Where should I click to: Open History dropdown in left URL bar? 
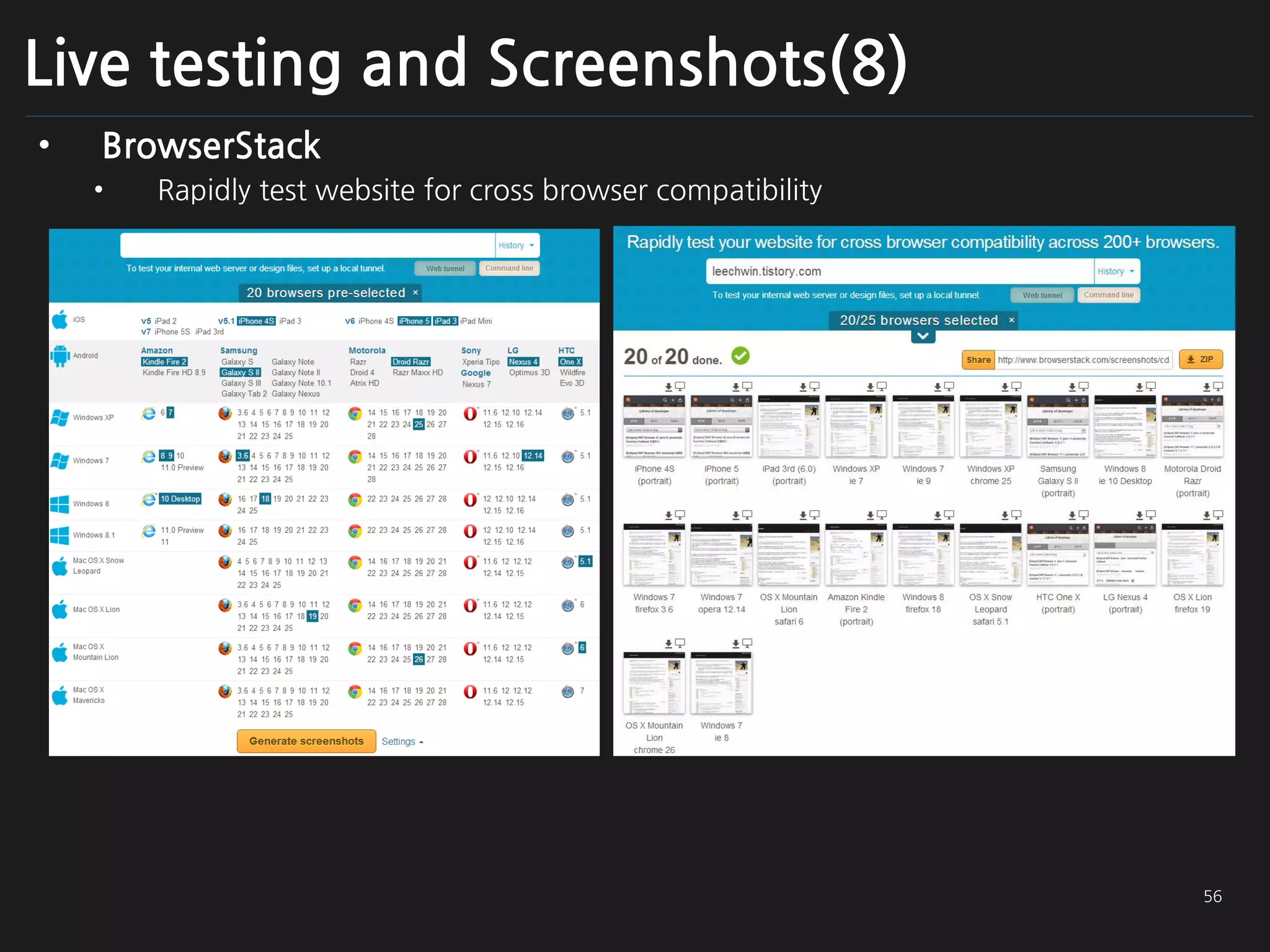point(517,245)
